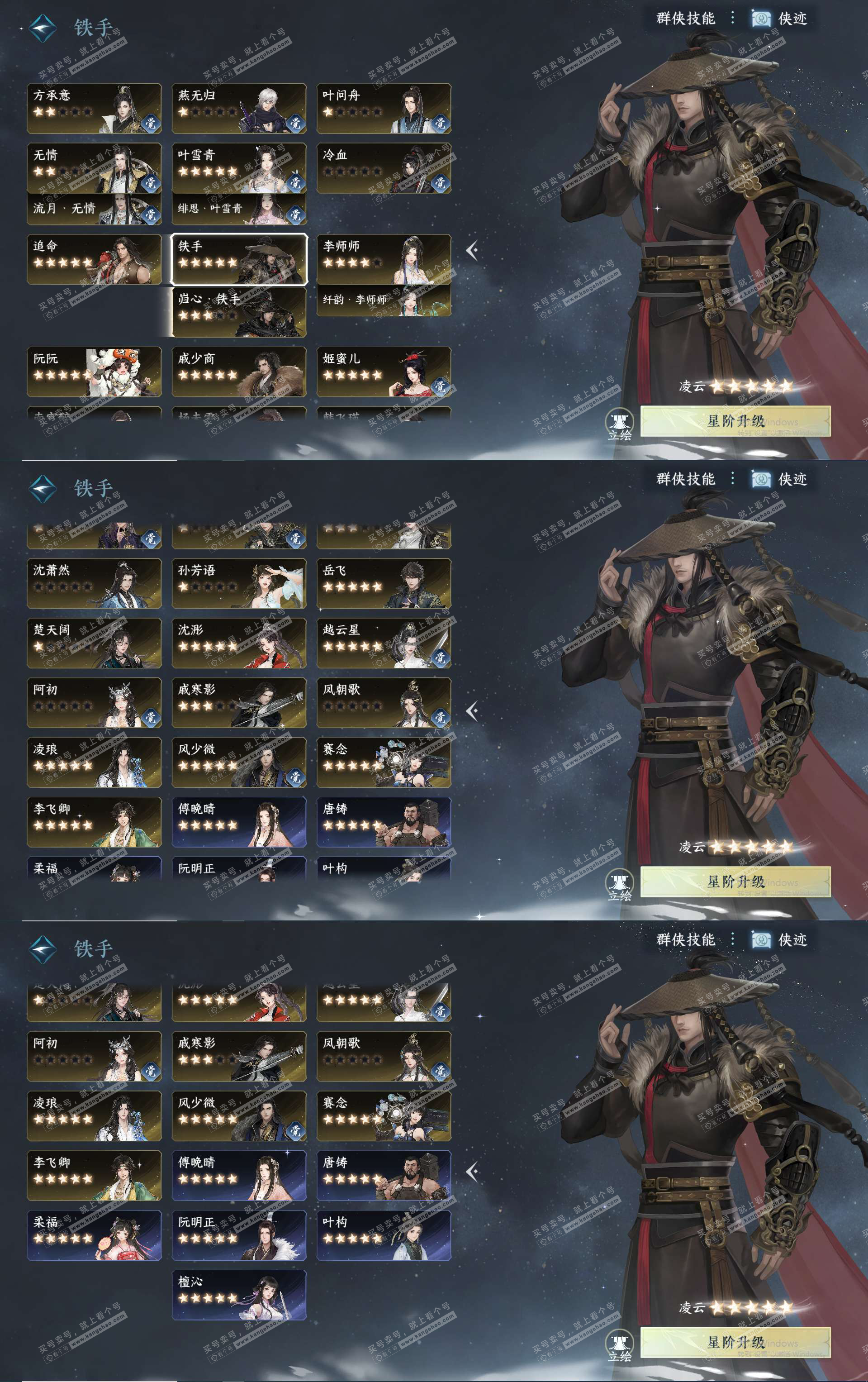Select the 李师师 character card

click(x=384, y=259)
